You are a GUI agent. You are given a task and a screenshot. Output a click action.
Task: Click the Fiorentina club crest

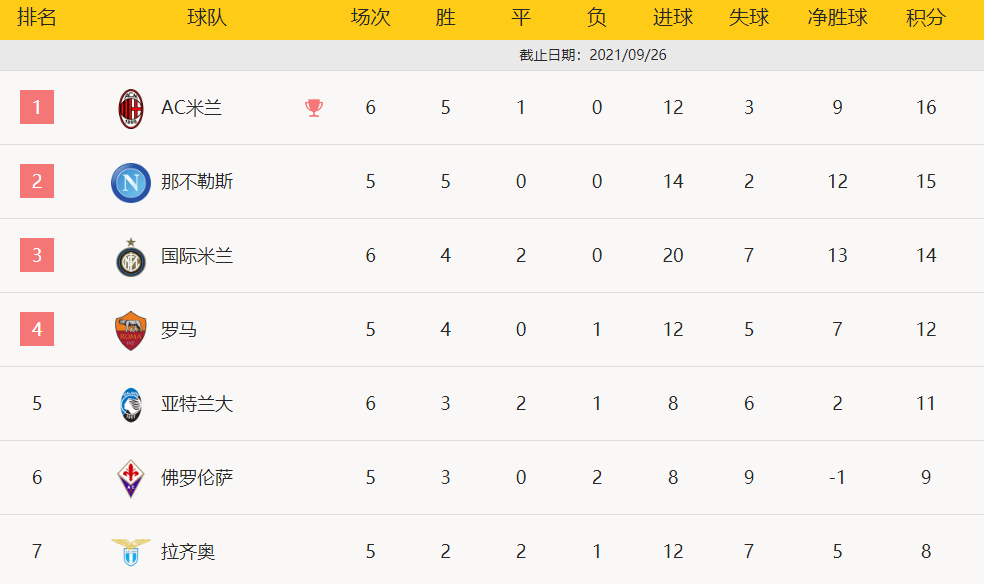coord(131,478)
